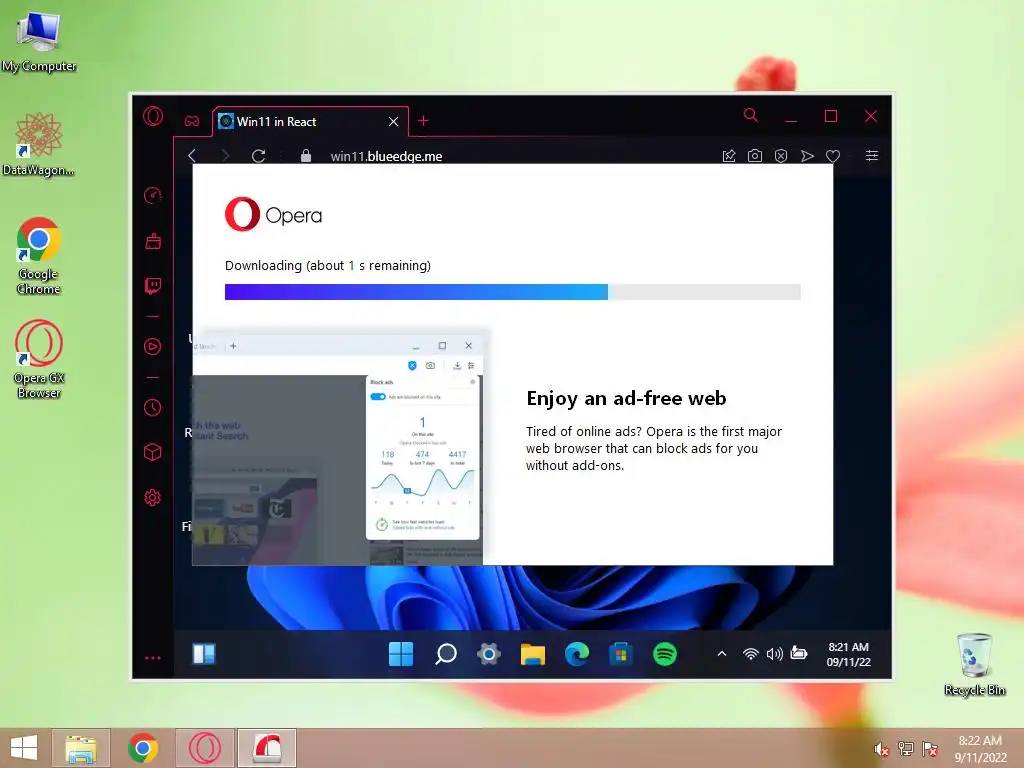1024x768 pixels.
Task: Switch to Opera GX taskbar button
Action: coord(205,748)
